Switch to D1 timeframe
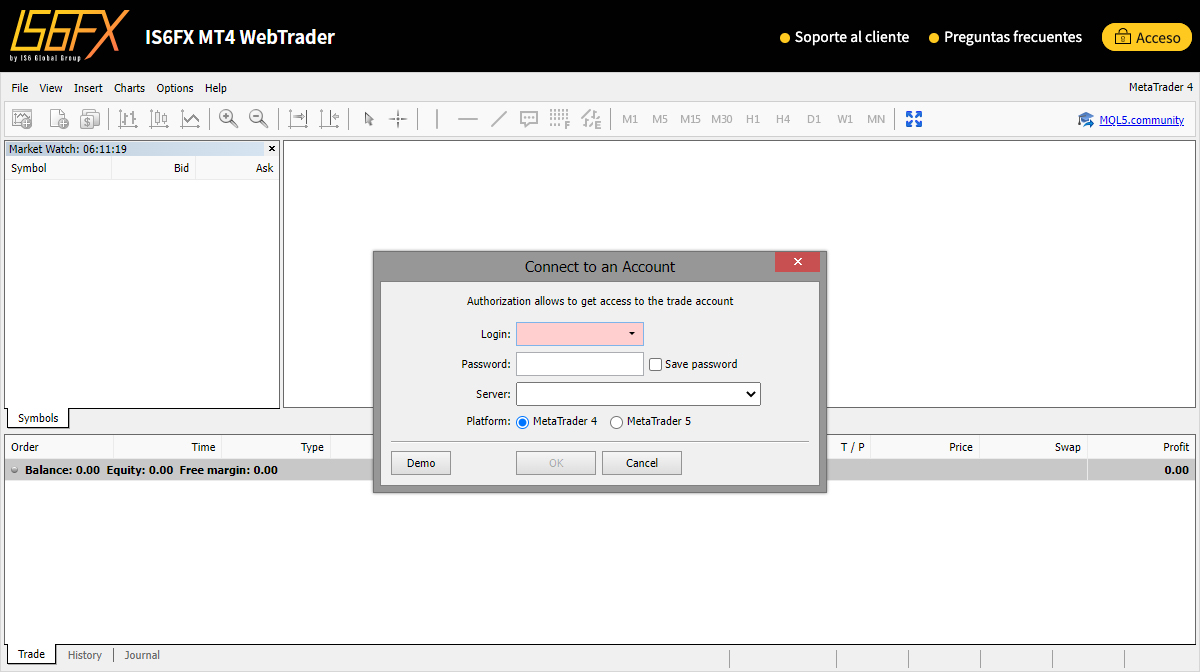Screen dimensions: 1200x672 tap(814, 119)
